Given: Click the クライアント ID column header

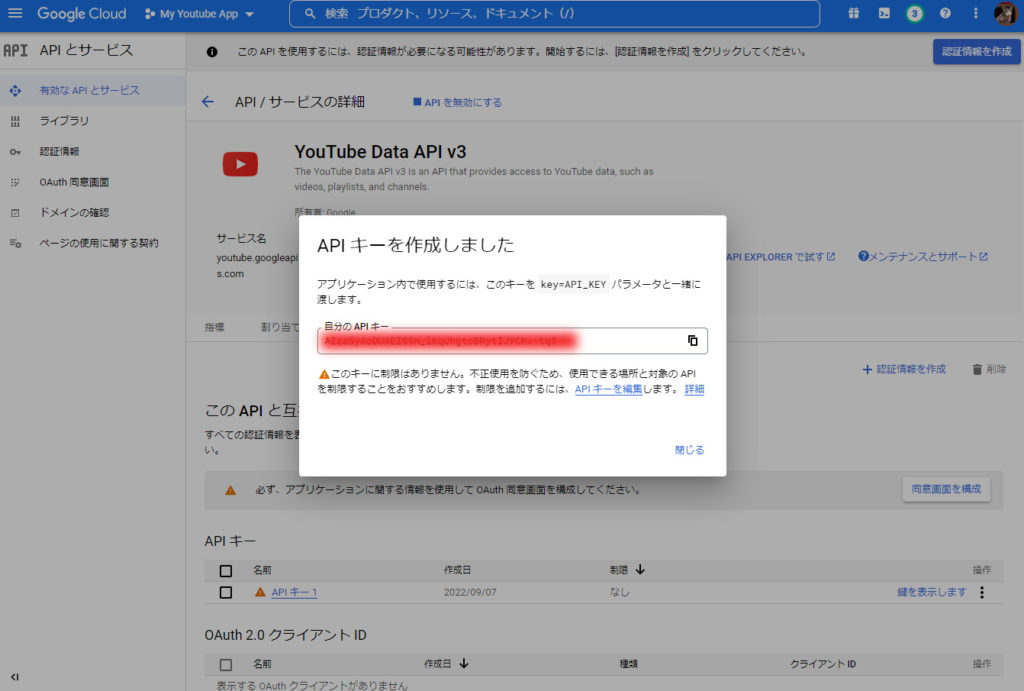Looking at the screenshot, I should pos(823,664).
